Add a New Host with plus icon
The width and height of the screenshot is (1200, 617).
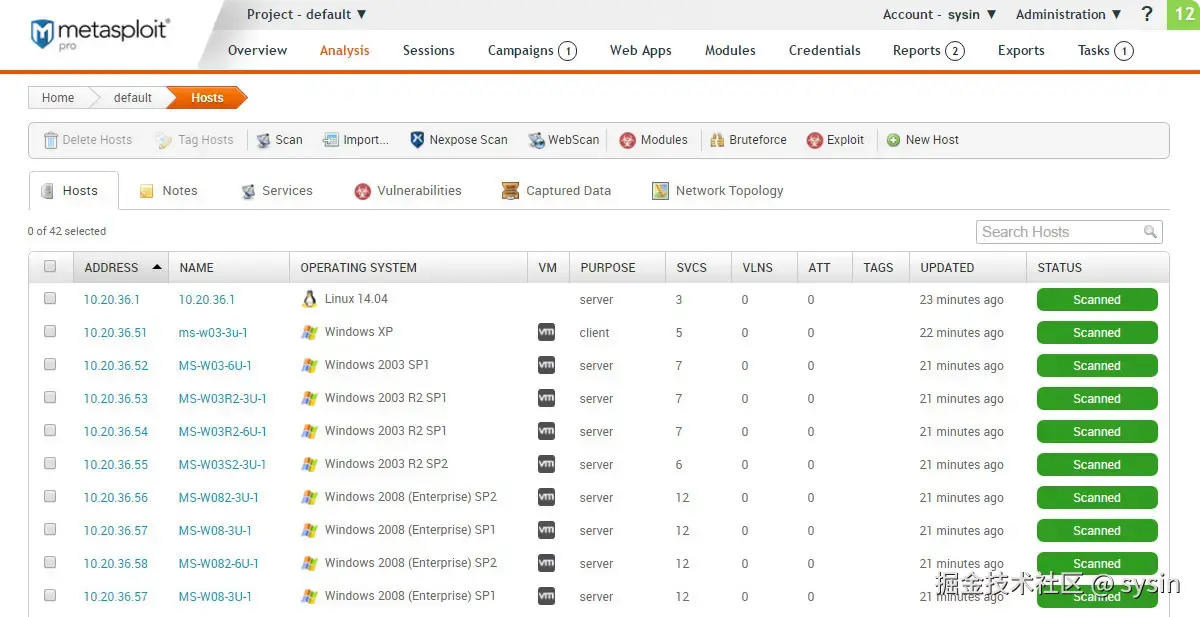893,140
